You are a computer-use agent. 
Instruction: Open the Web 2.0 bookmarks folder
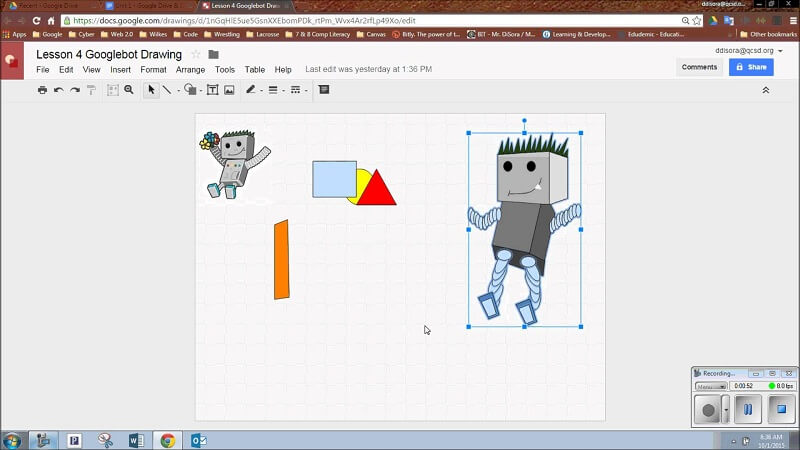point(117,34)
